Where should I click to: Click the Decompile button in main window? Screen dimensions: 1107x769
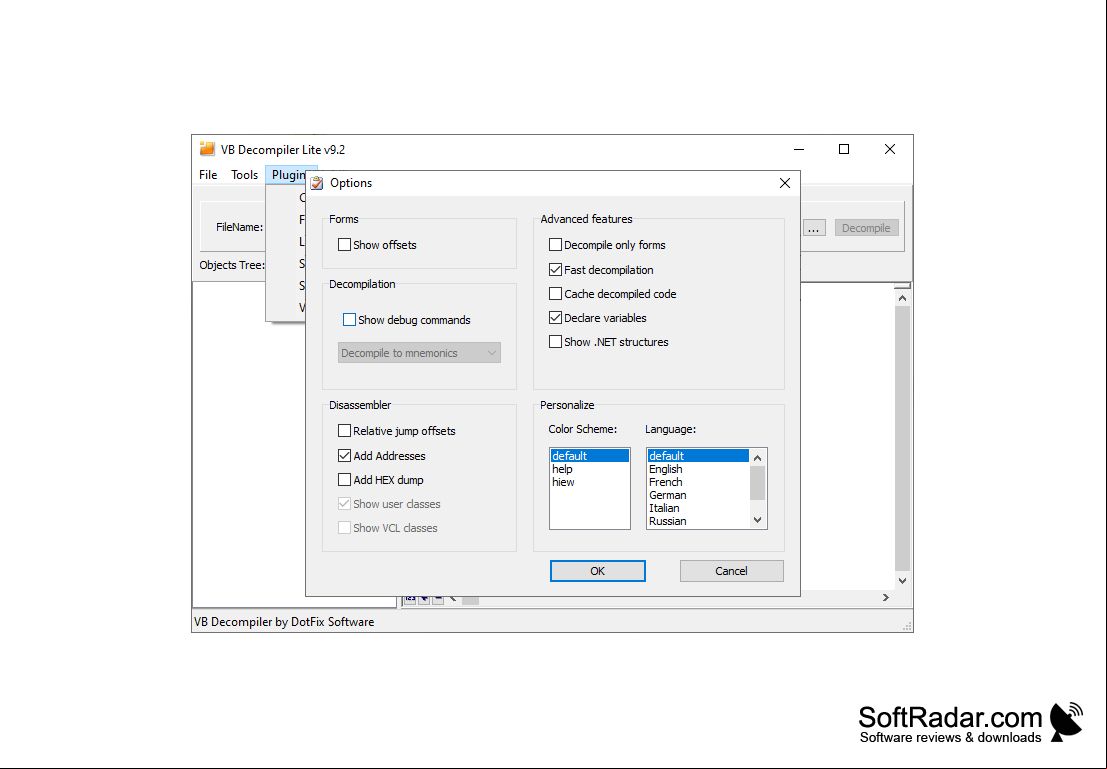click(866, 228)
